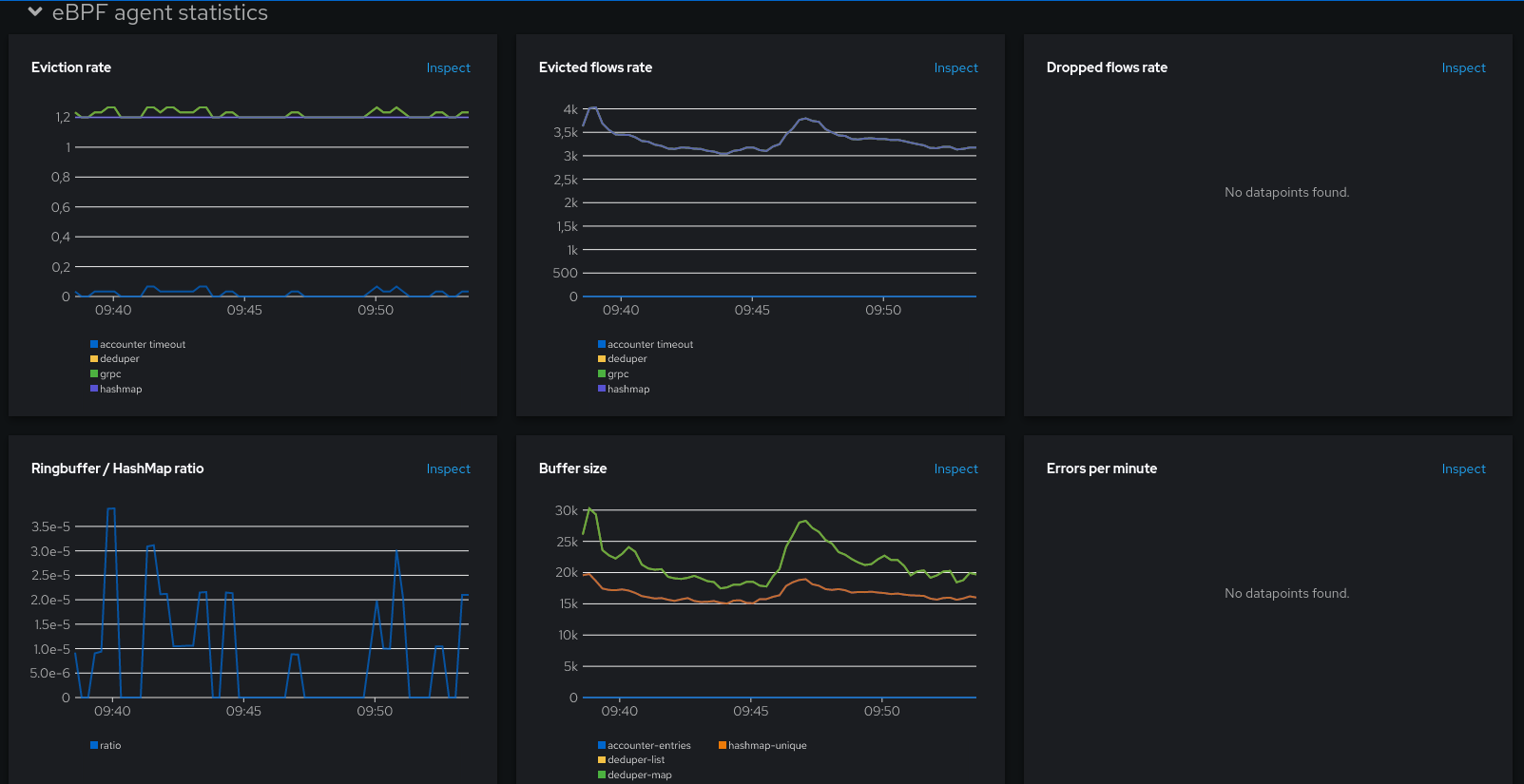
Task: Click deduper-map swatch in Buffer size legend
Action: point(602,774)
